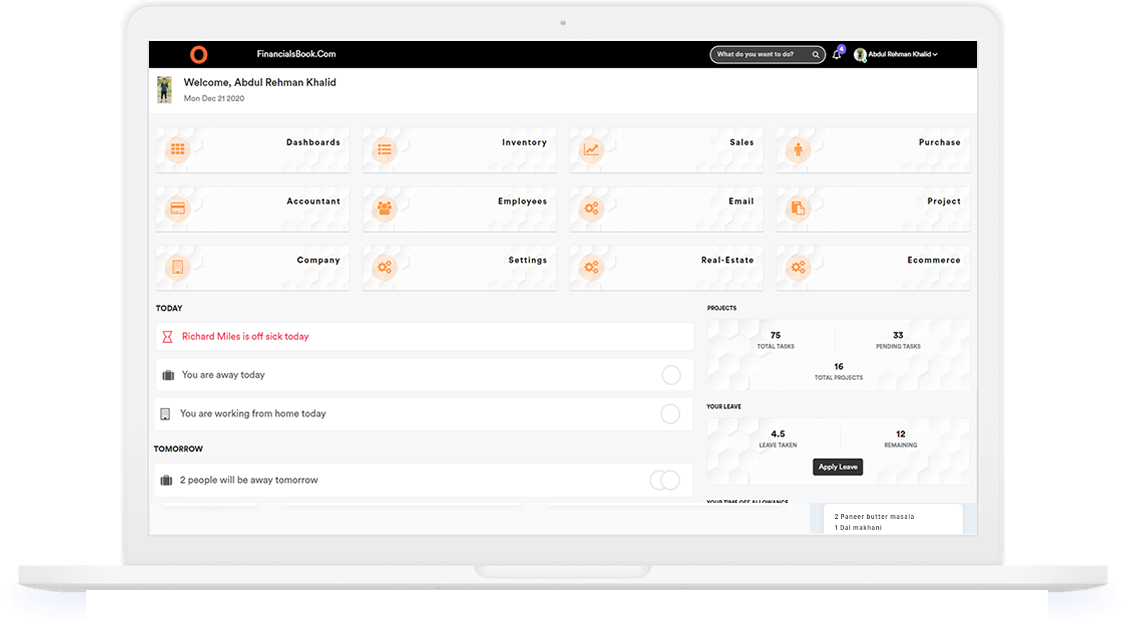Click the orange FinancialsBook logo circle
The height and width of the screenshot is (630, 1126).
199,54
